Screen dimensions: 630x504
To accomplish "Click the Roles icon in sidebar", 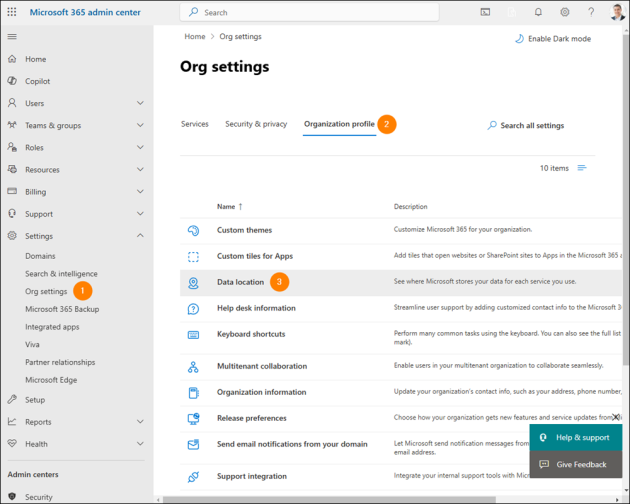I will coord(12,147).
